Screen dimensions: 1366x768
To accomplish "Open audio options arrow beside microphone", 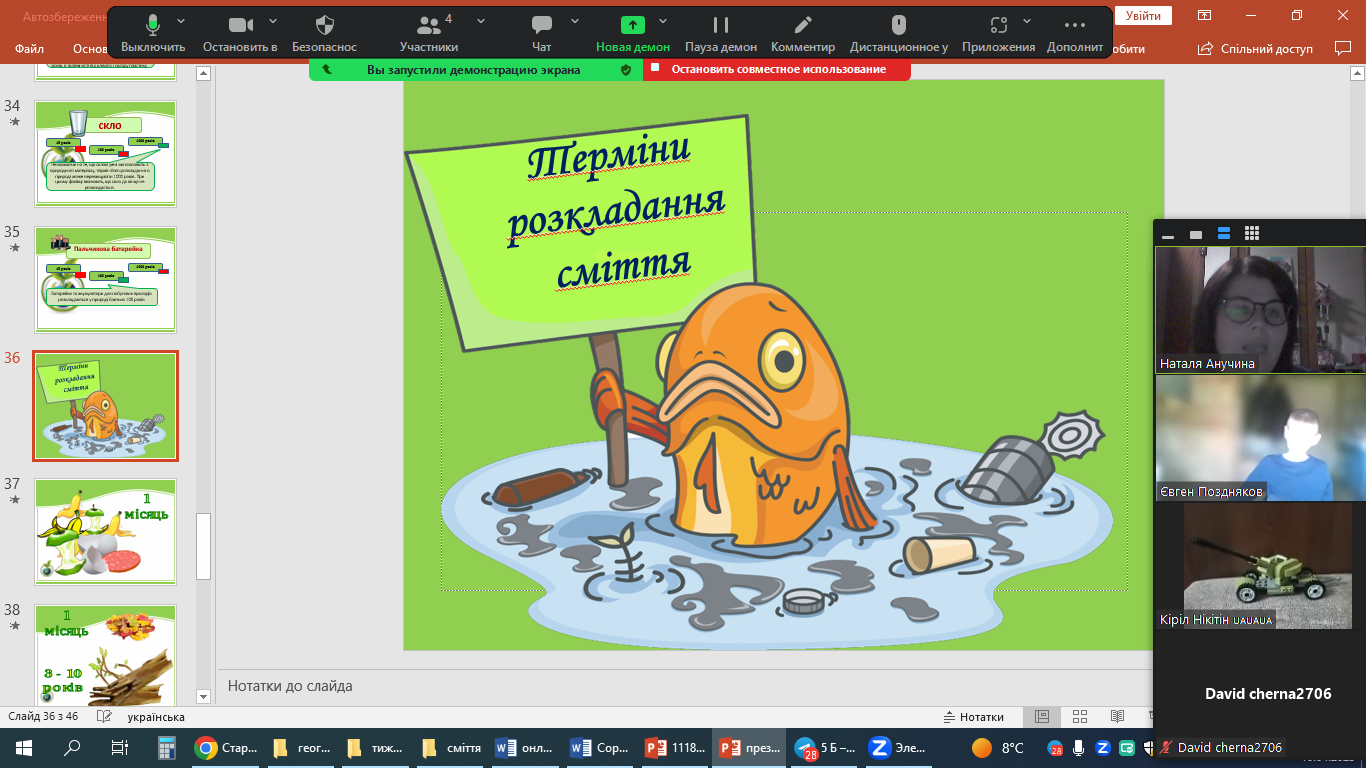I will click(181, 21).
